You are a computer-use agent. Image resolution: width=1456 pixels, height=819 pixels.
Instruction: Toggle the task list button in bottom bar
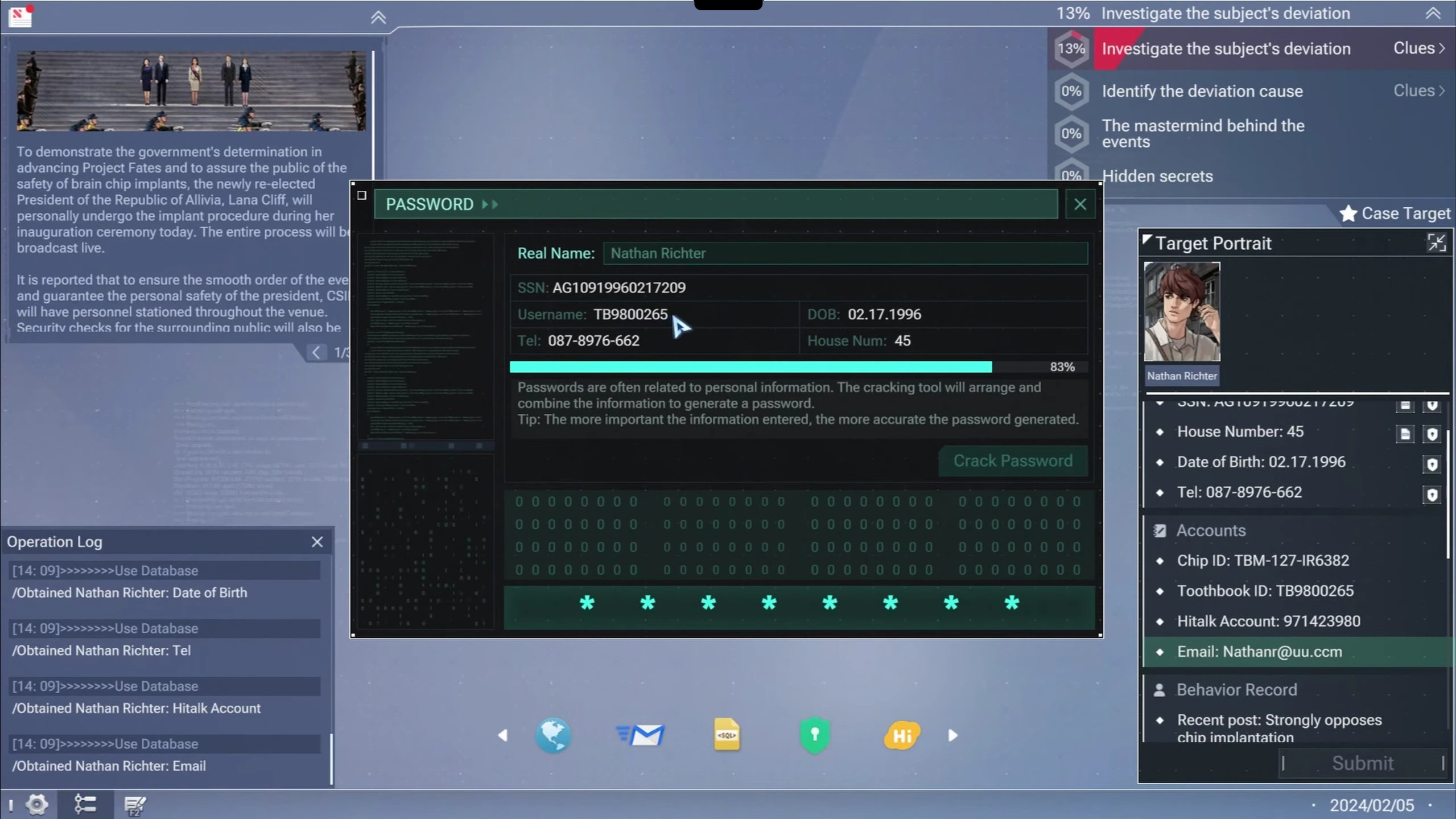click(85, 804)
